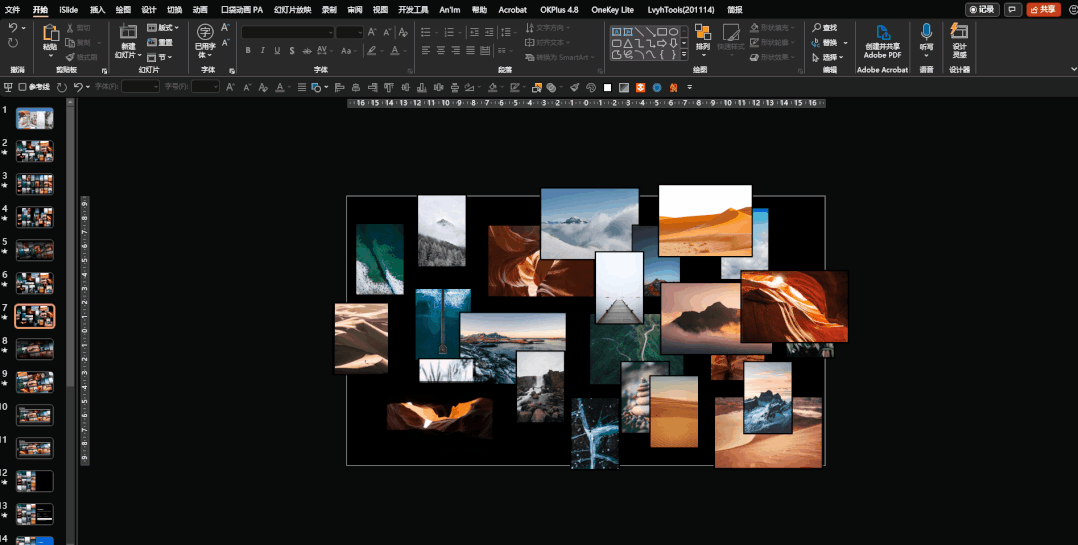Open quick bar 字号 size dropdown

click(x=206, y=87)
